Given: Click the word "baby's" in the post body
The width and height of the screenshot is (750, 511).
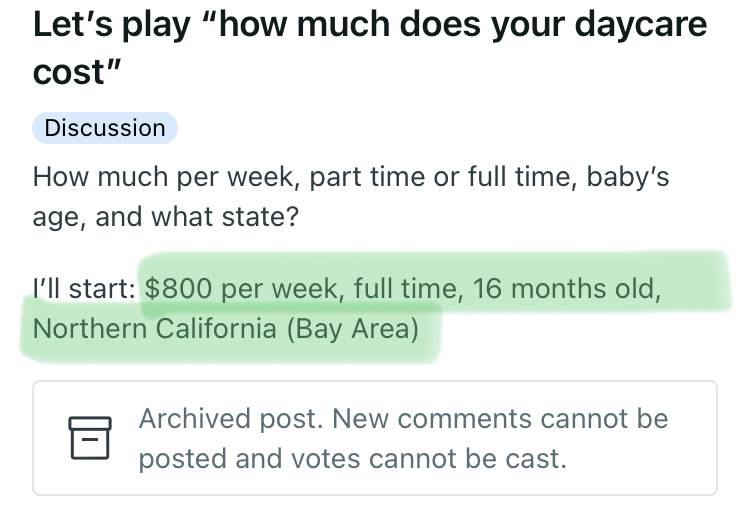Looking at the screenshot, I should pyautogui.click(x=628, y=177).
